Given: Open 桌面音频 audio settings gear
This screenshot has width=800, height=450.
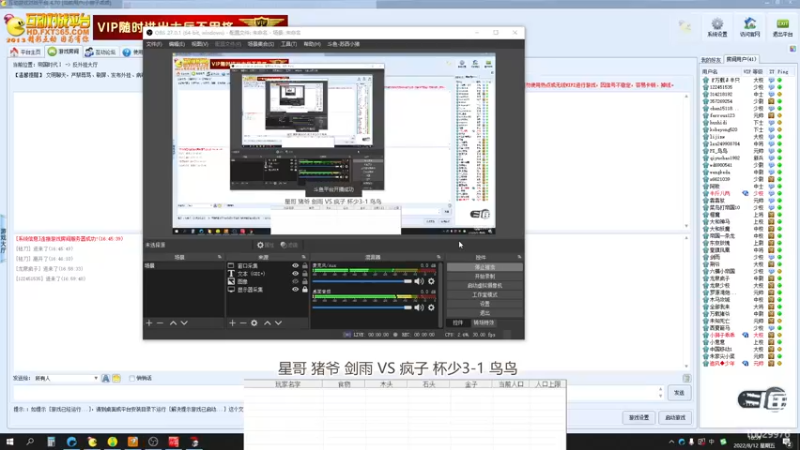Looking at the screenshot, I should tap(432, 307).
